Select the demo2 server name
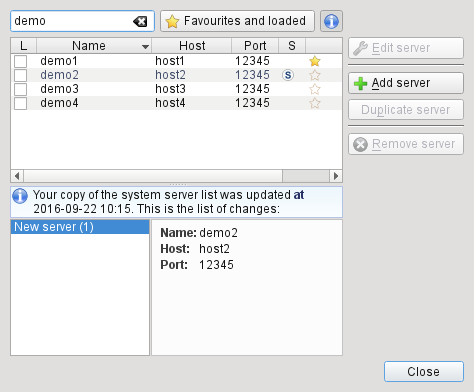Screen dimensions: 474x392 [x=59, y=75]
